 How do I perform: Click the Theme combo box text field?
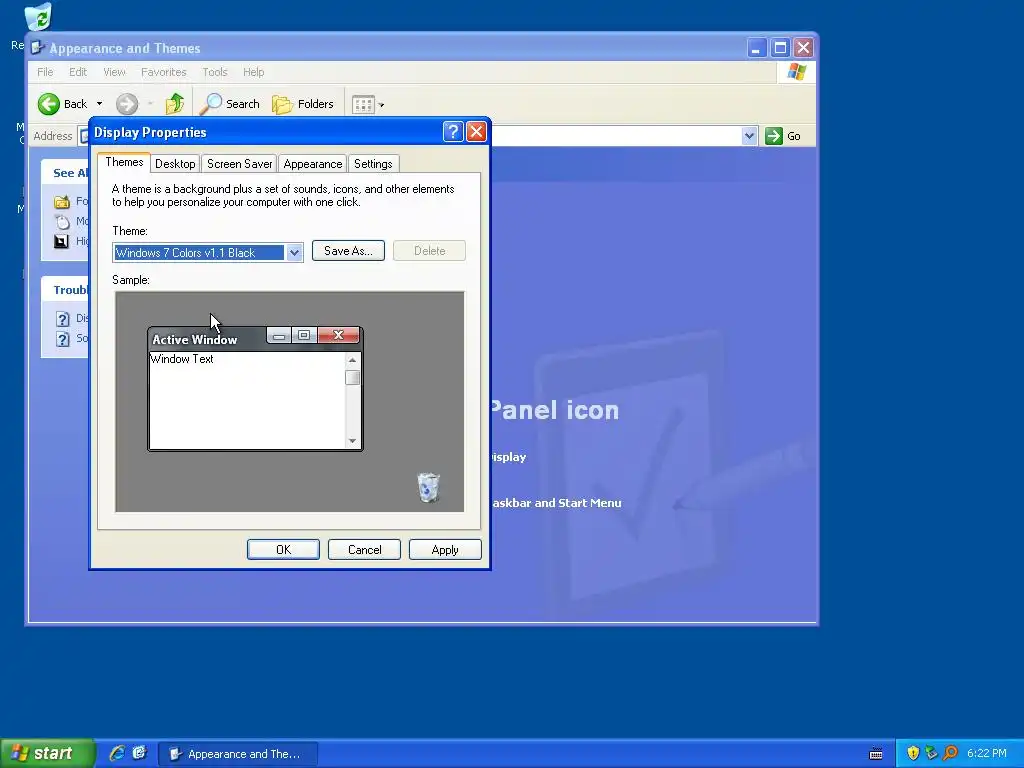point(199,253)
